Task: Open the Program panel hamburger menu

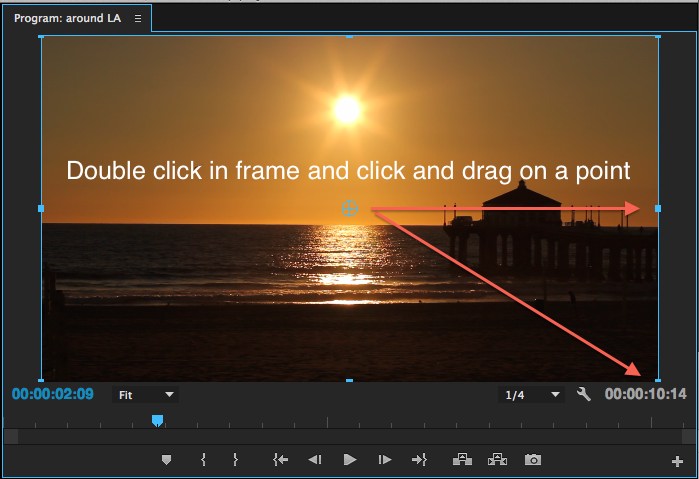Action: [x=138, y=18]
